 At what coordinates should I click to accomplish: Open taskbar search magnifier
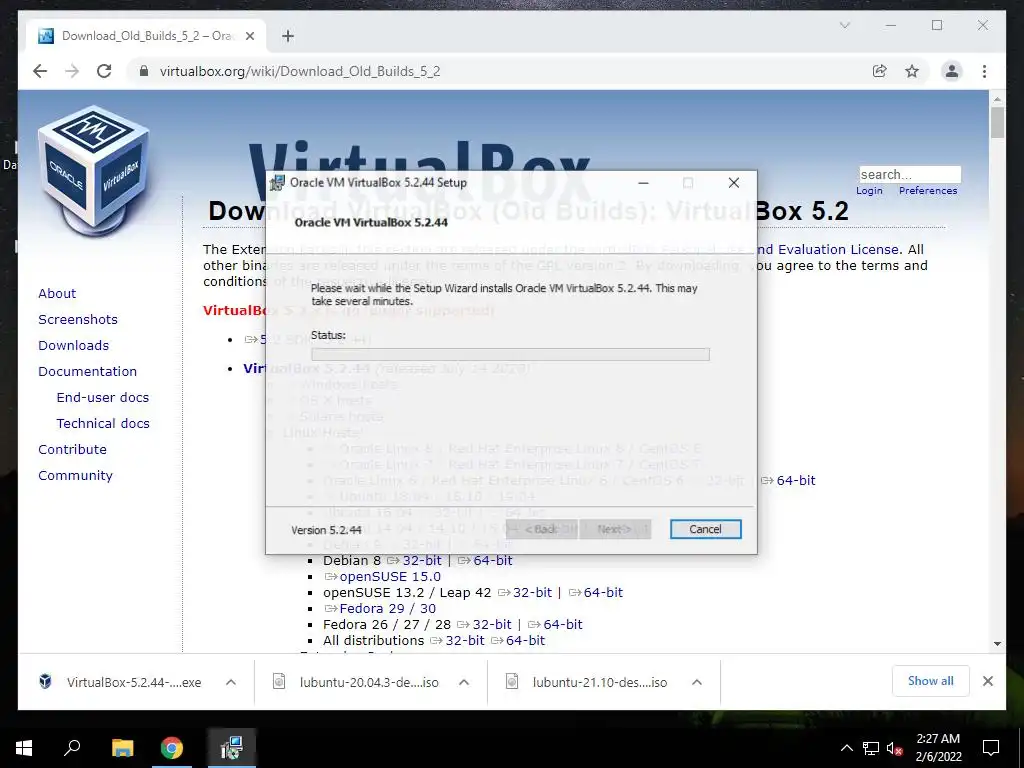tap(72, 748)
